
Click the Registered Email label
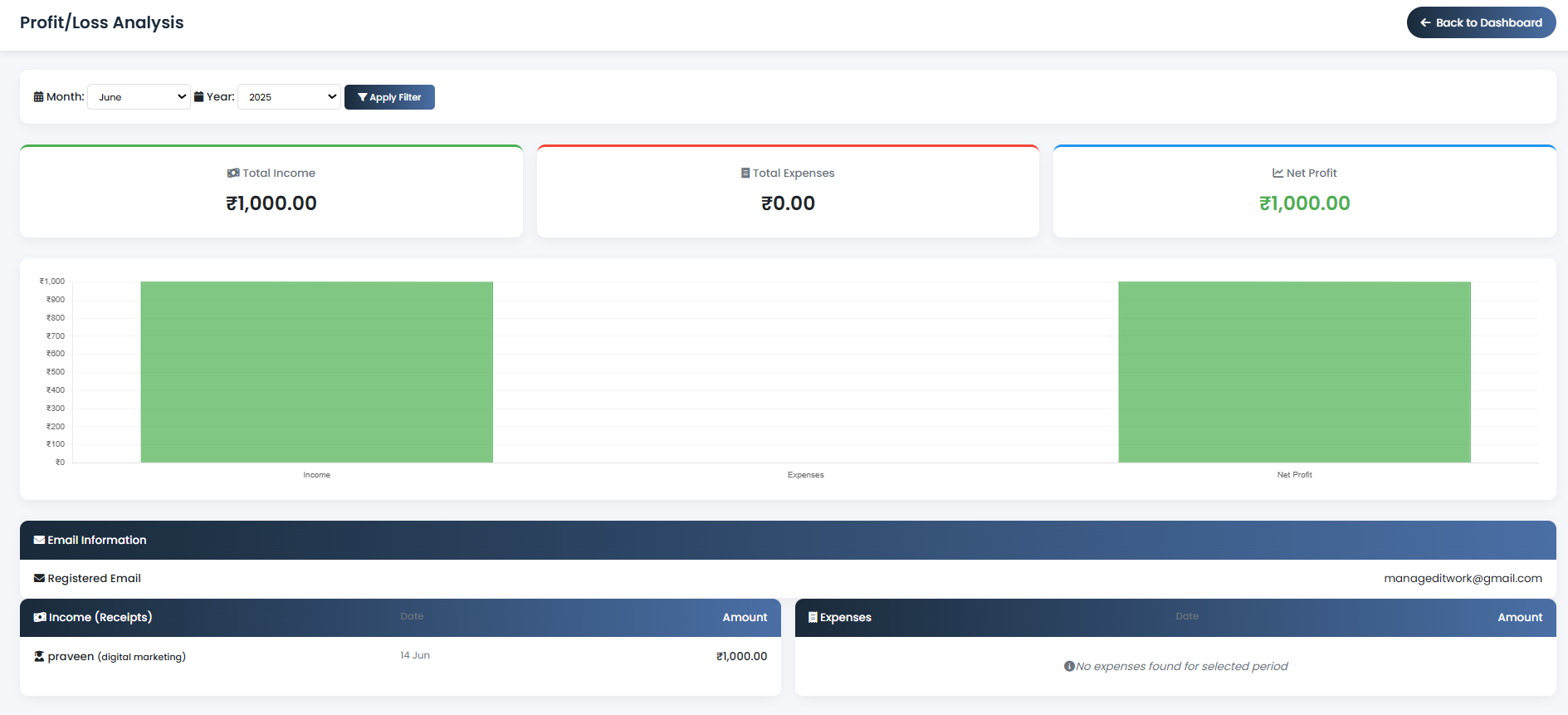94,578
